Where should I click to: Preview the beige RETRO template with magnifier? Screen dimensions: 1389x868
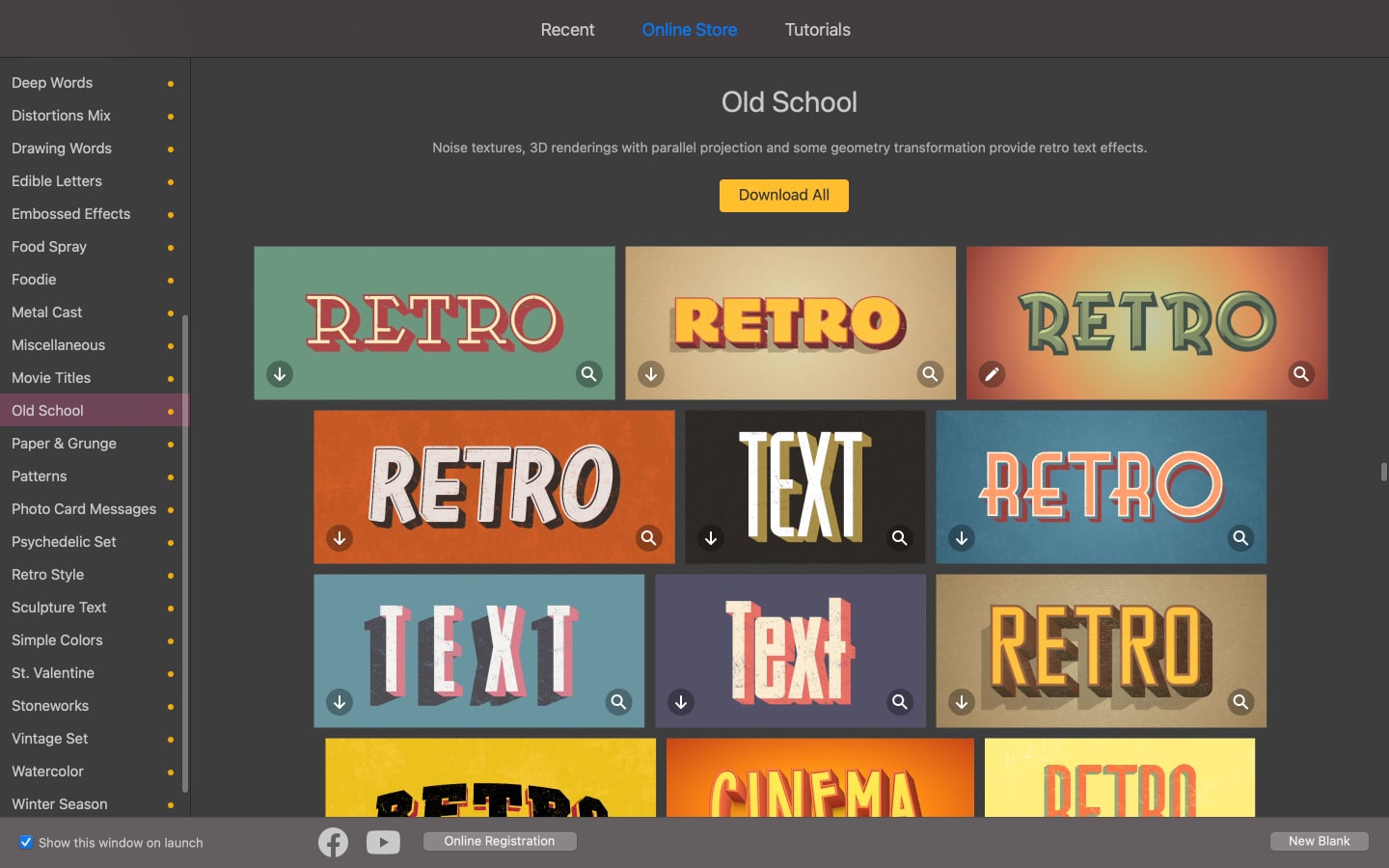(x=930, y=374)
